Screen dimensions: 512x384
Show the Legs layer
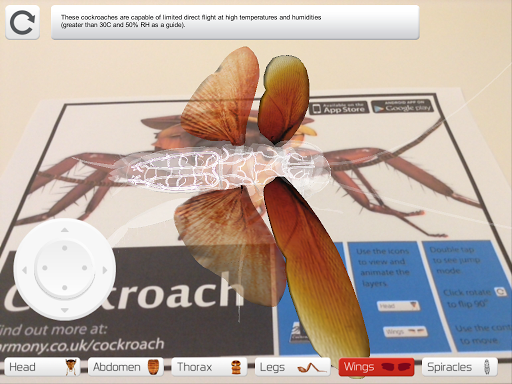tap(293, 367)
